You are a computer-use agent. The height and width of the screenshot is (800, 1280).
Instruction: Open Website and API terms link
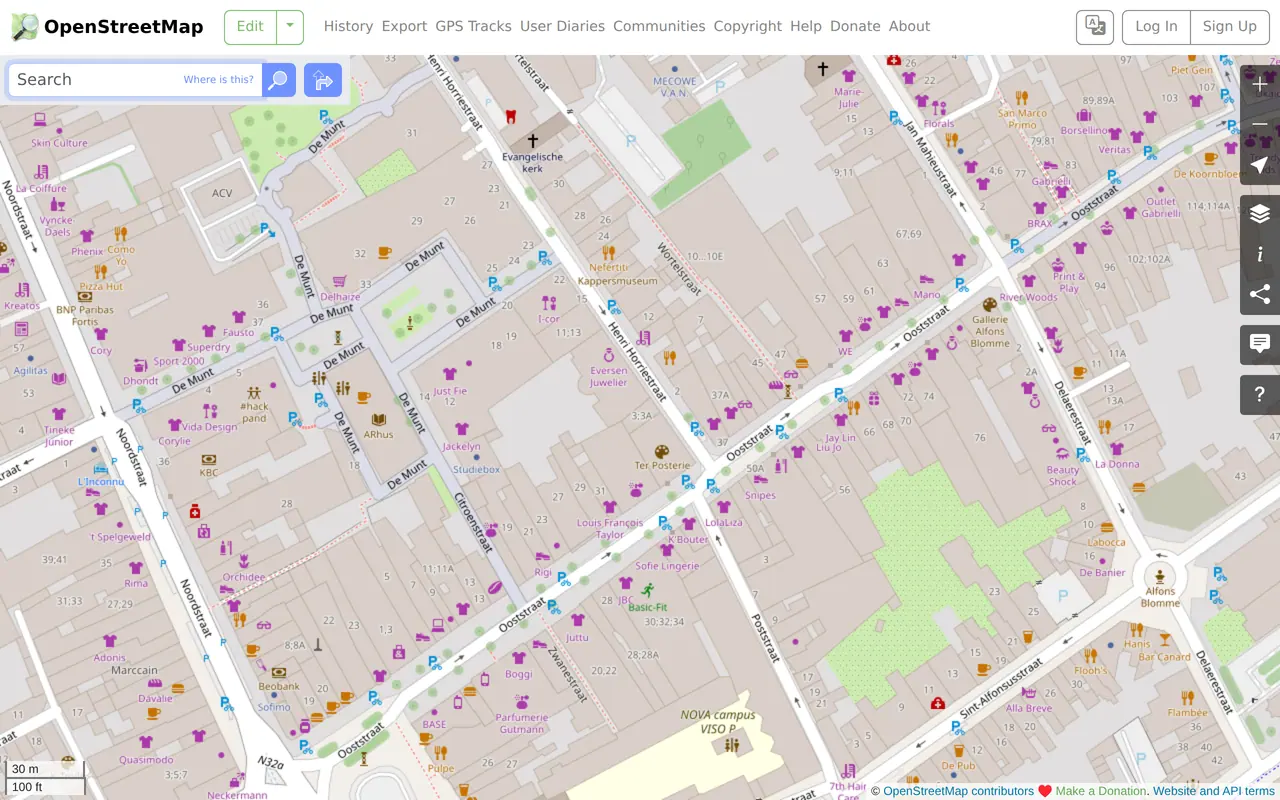point(1214,791)
